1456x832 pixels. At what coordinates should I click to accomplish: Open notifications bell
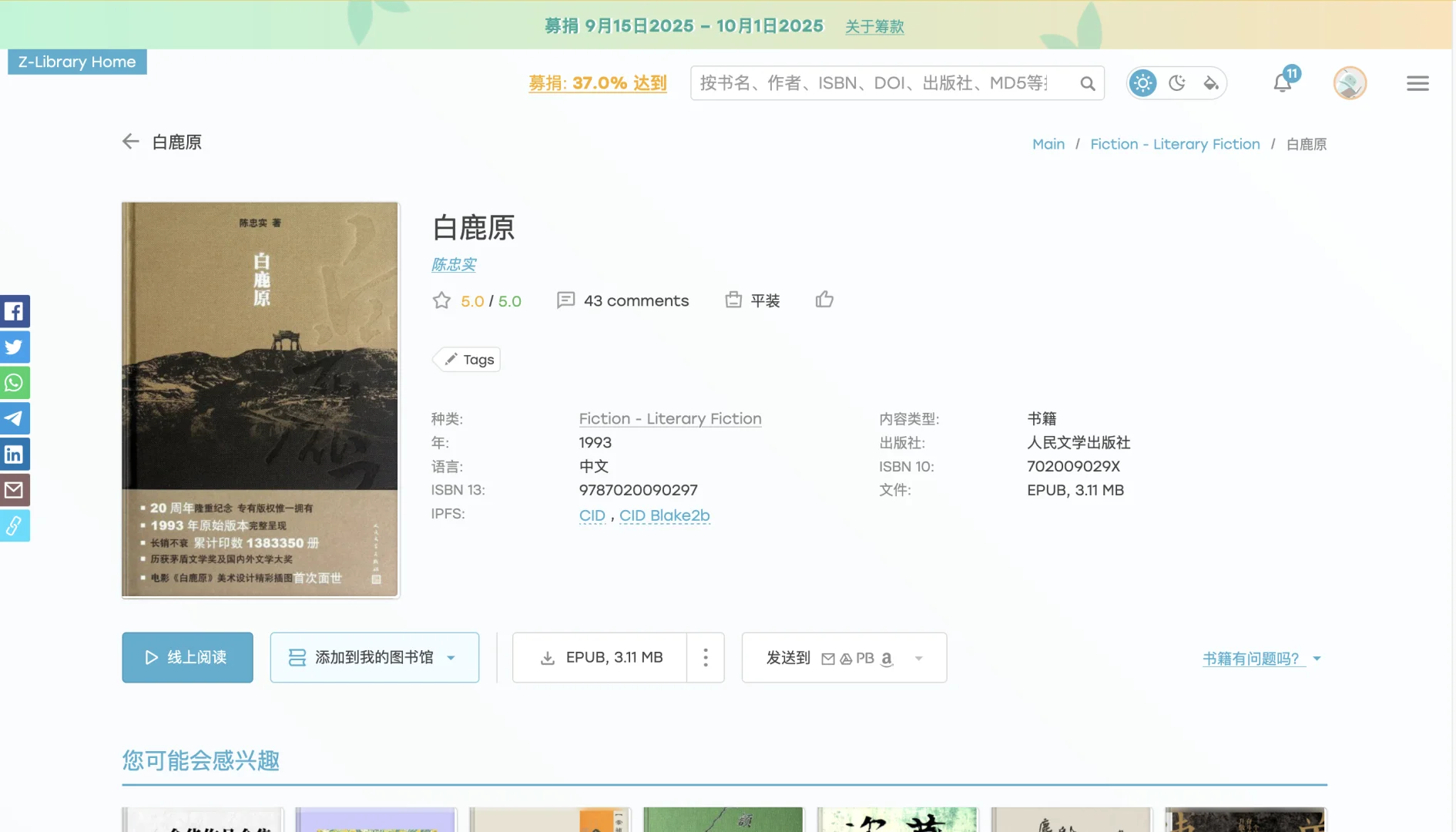(x=1283, y=82)
